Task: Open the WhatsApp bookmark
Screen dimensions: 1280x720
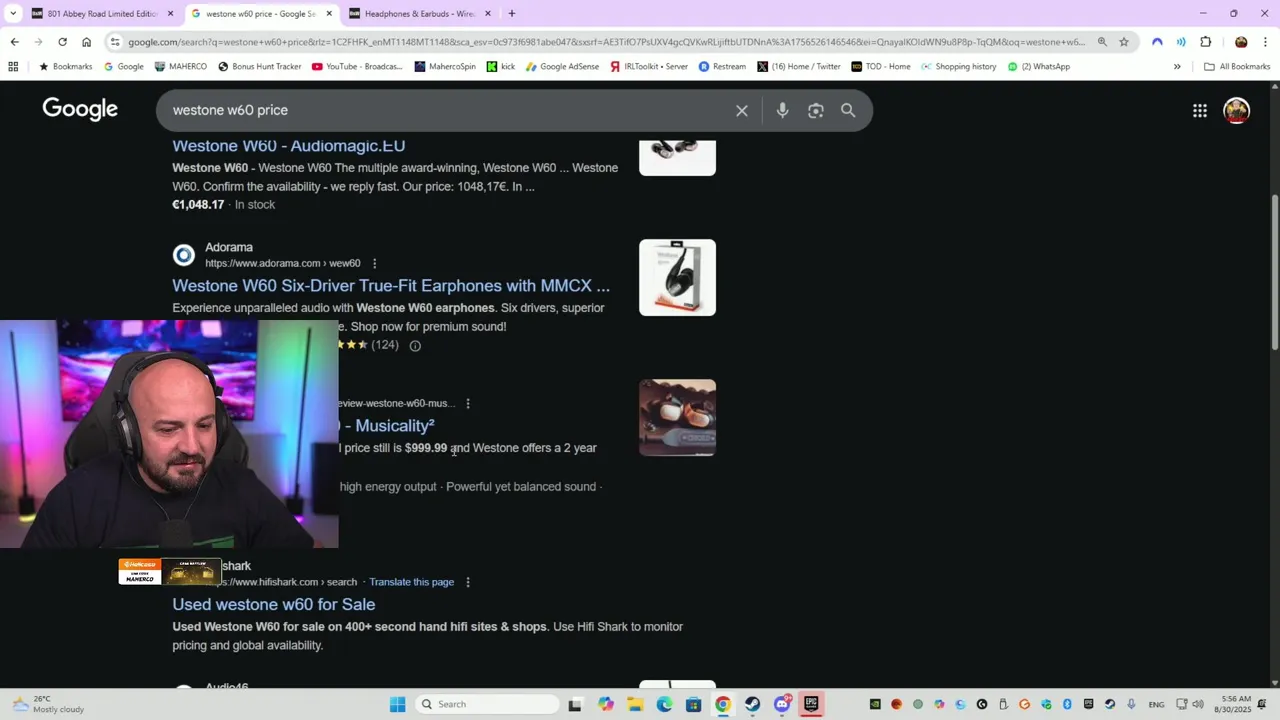Action: point(1039,67)
